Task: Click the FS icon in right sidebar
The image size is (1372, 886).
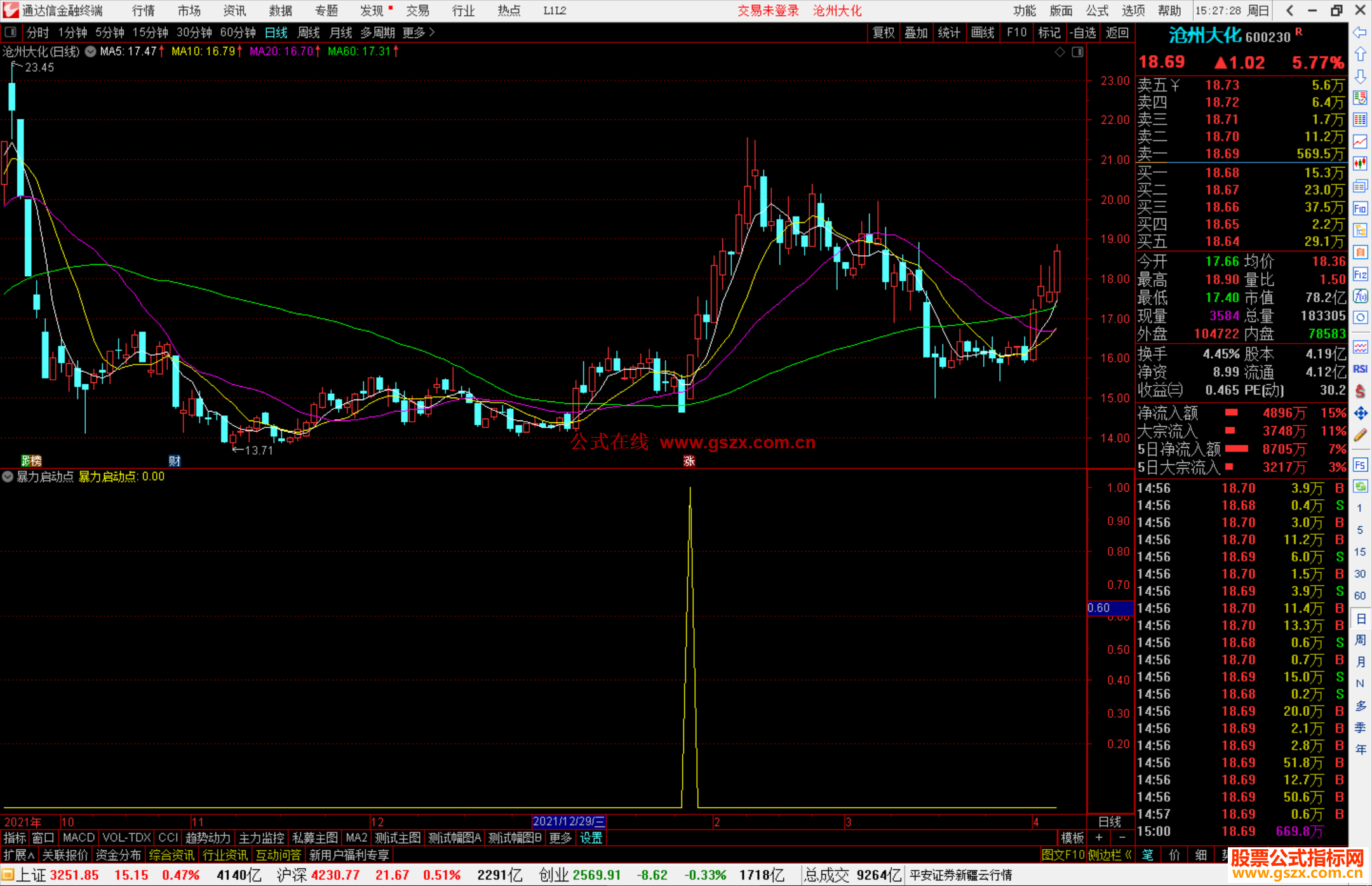Action: pos(1360,465)
